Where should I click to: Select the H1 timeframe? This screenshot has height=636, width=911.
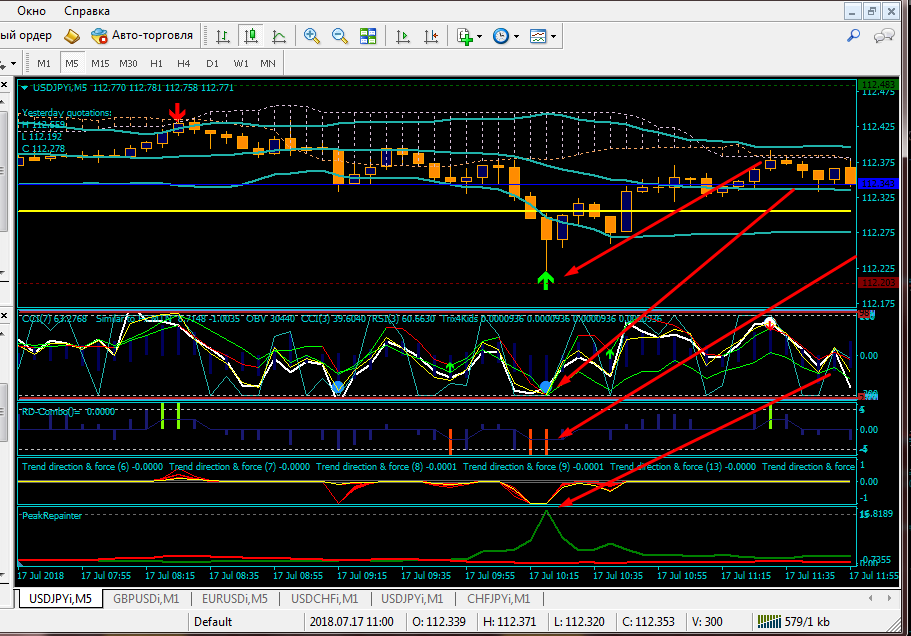click(x=156, y=63)
